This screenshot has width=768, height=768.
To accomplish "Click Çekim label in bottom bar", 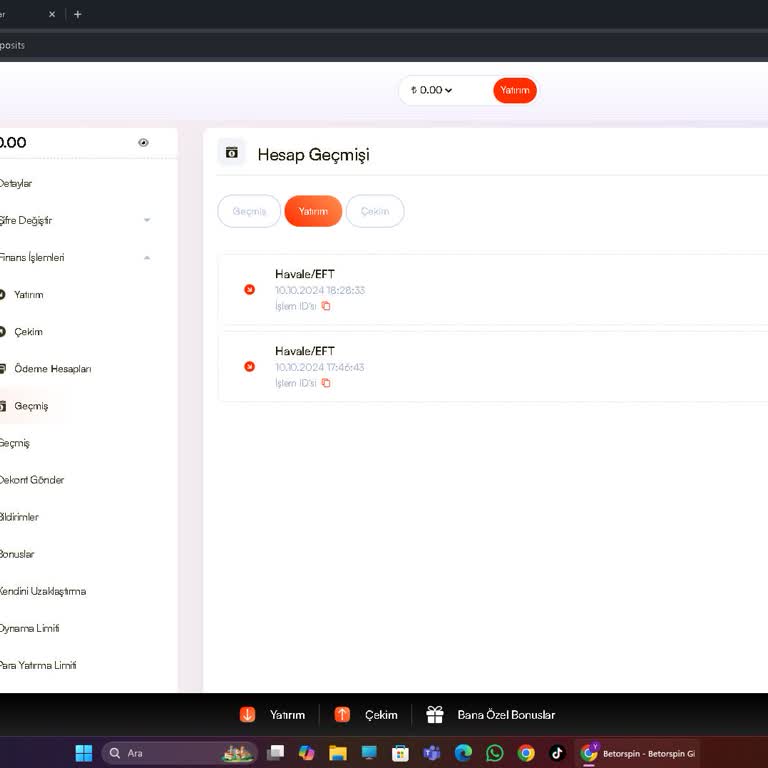I will click(381, 715).
